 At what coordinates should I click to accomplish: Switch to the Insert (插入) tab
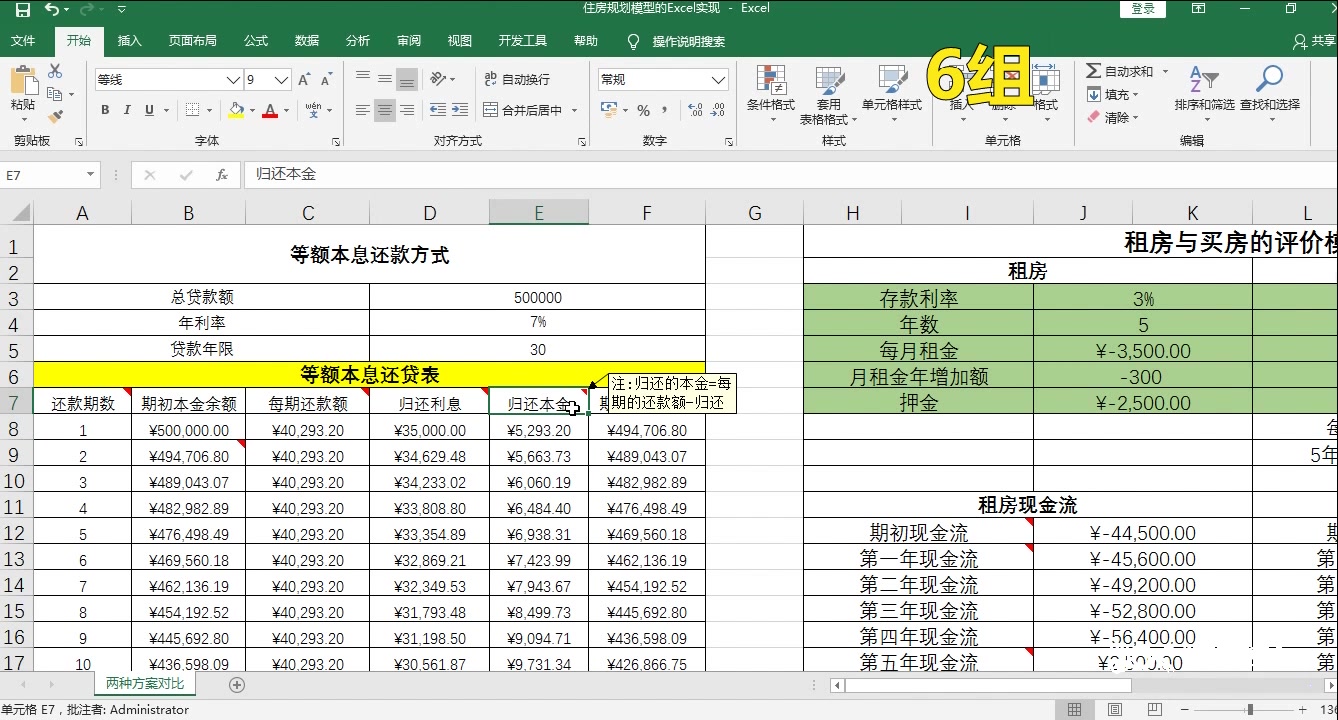pyautogui.click(x=129, y=41)
